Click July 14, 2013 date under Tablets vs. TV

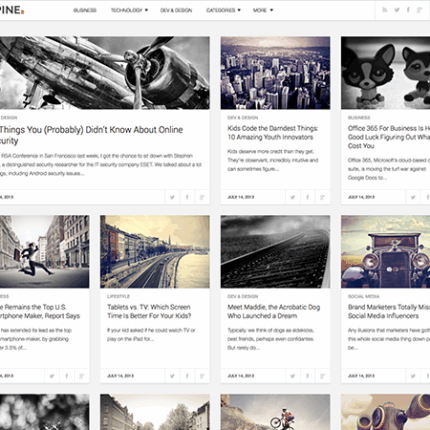click(120, 376)
